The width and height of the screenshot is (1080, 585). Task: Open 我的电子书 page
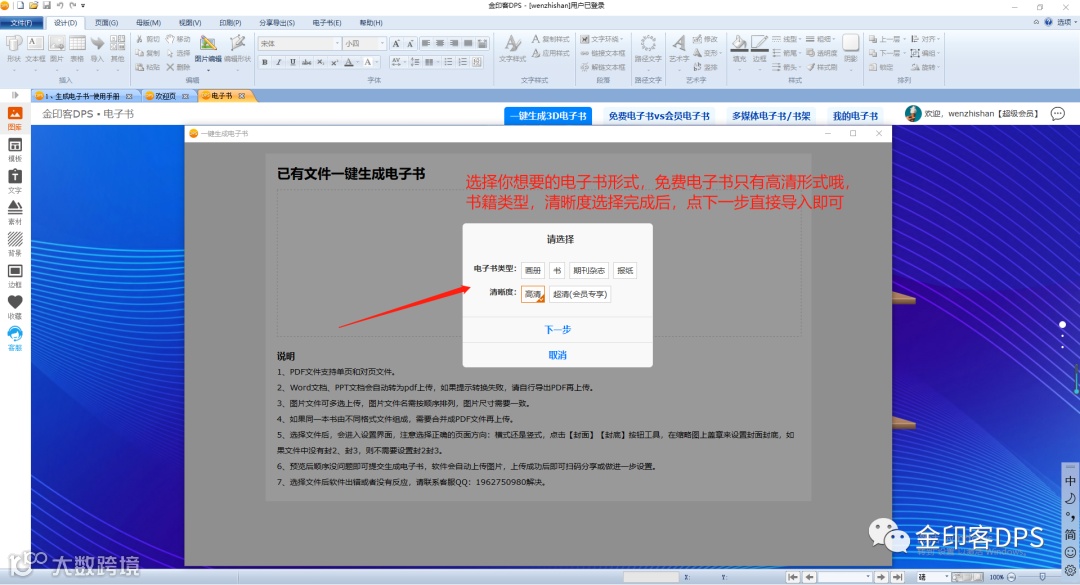[855, 116]
